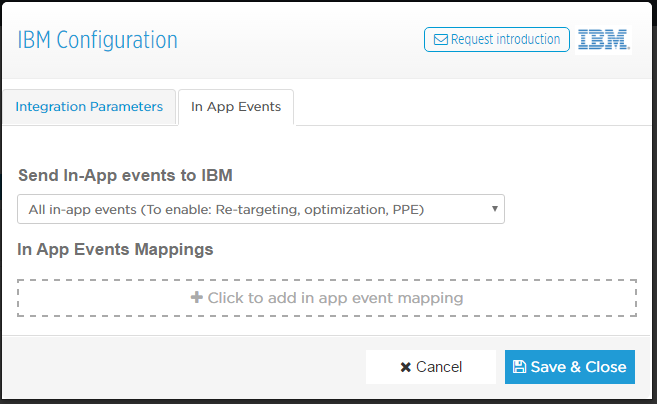657x404 pixels.
Task: Click the floppy disk save icon
Action: [x=519, y=367]
